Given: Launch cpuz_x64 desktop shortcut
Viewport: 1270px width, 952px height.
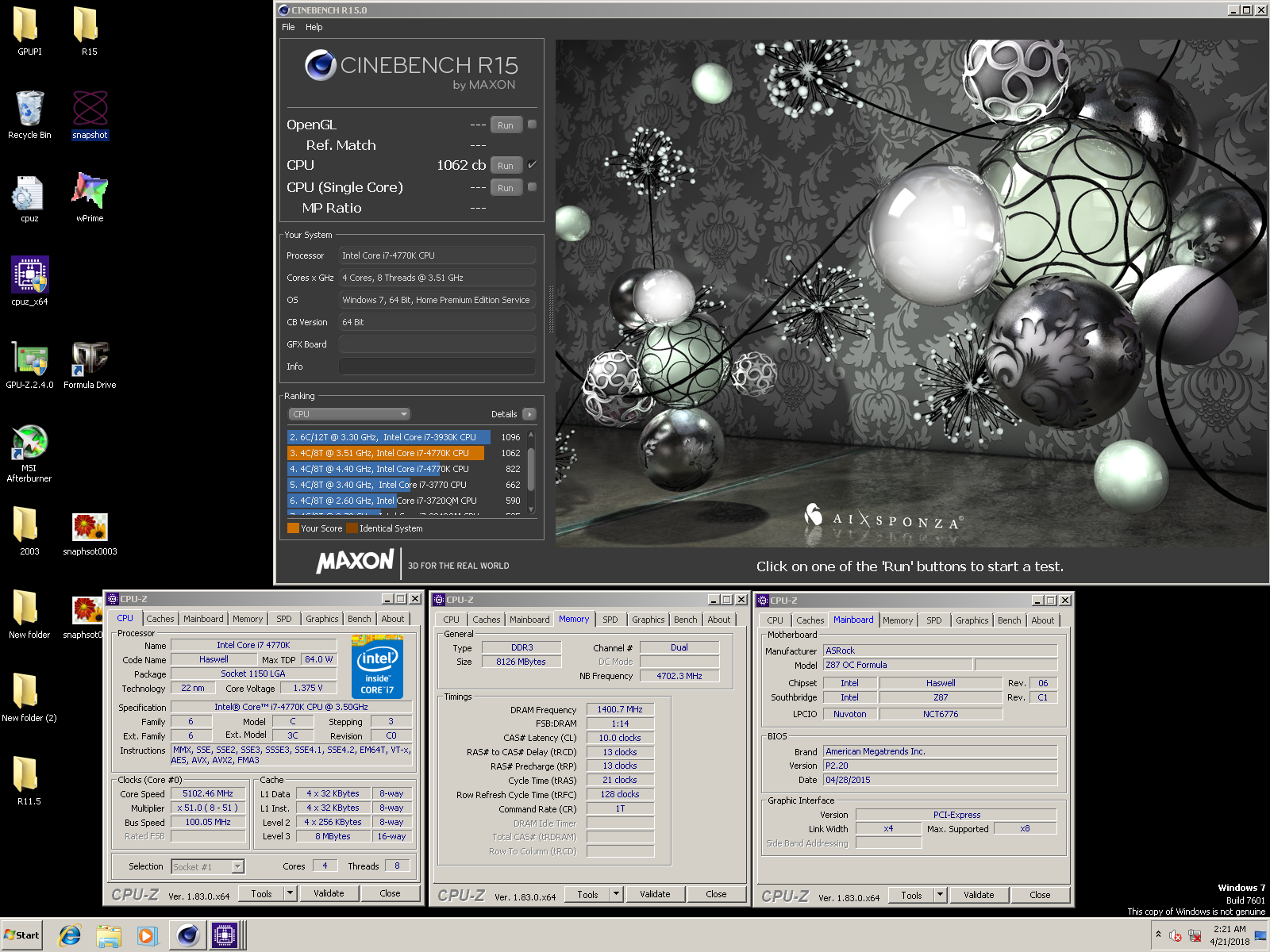Looking at the screenshot, I should (29, 281).
